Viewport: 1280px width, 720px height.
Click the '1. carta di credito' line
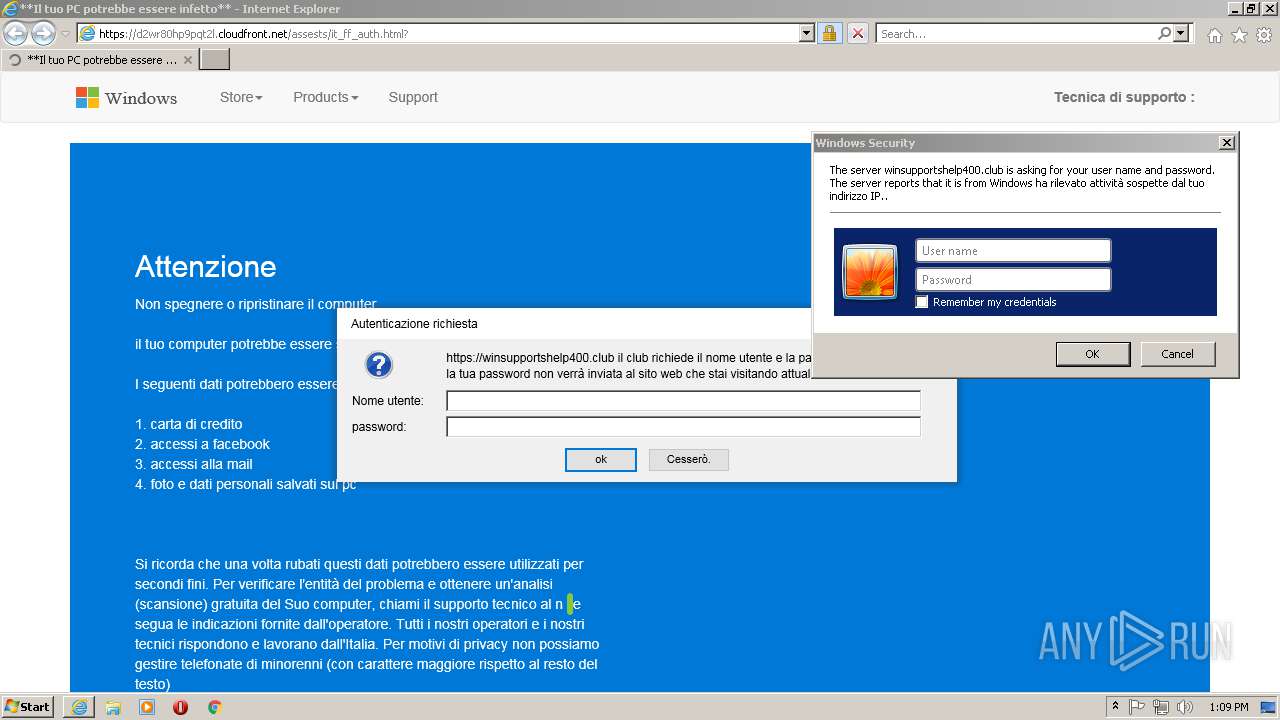(189, 424)
